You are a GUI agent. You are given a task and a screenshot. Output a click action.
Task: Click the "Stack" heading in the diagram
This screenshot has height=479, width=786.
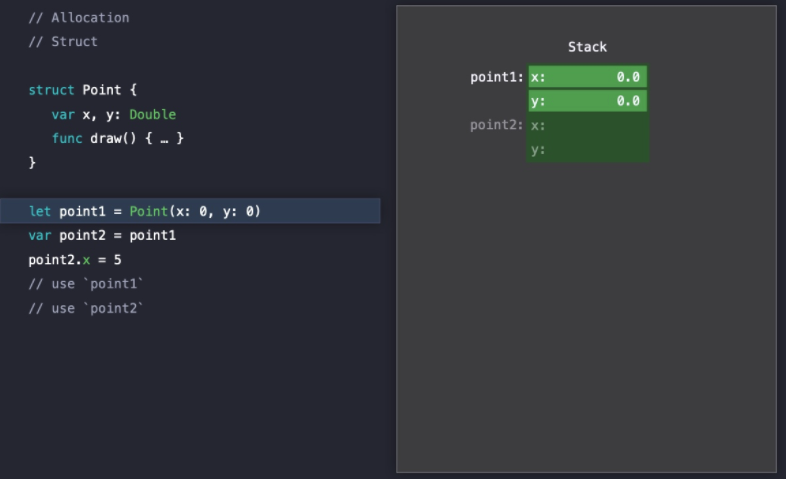point(587,47)
